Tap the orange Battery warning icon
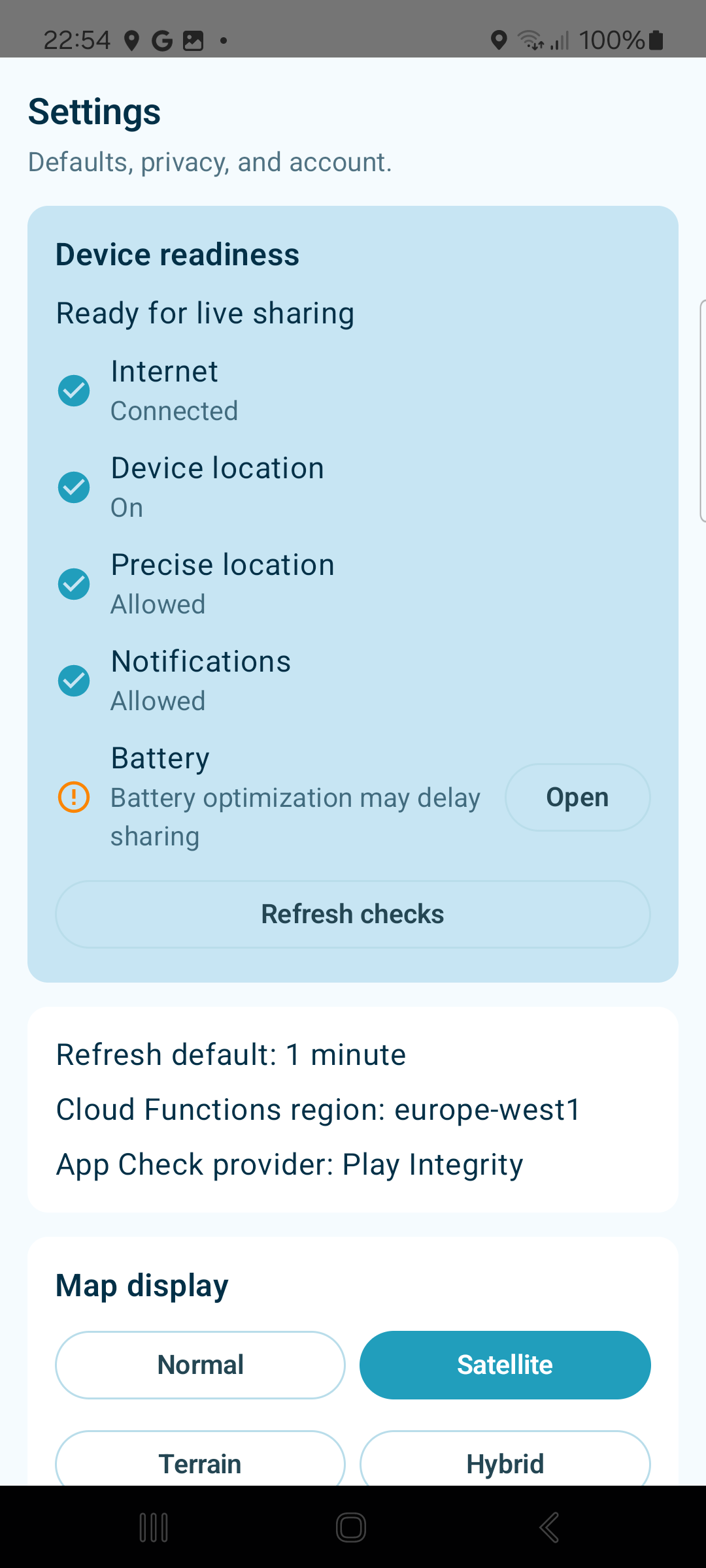Viewport: 706px width, 1568px height. click(74, 797)
